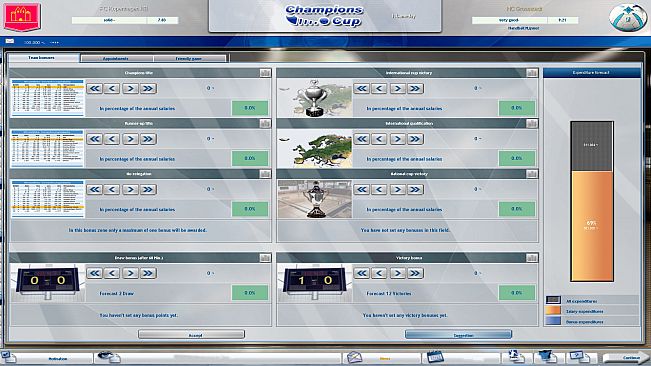Open chart icon in International cup victory header
651x366 pixels.
coord(532,73)
